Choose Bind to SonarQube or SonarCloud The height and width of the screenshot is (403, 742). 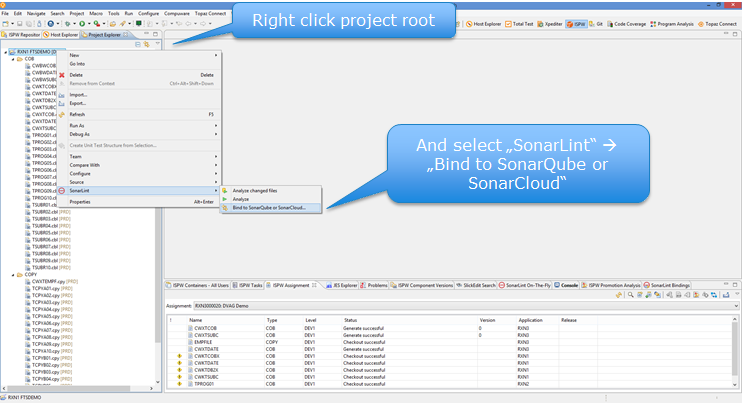271,208
